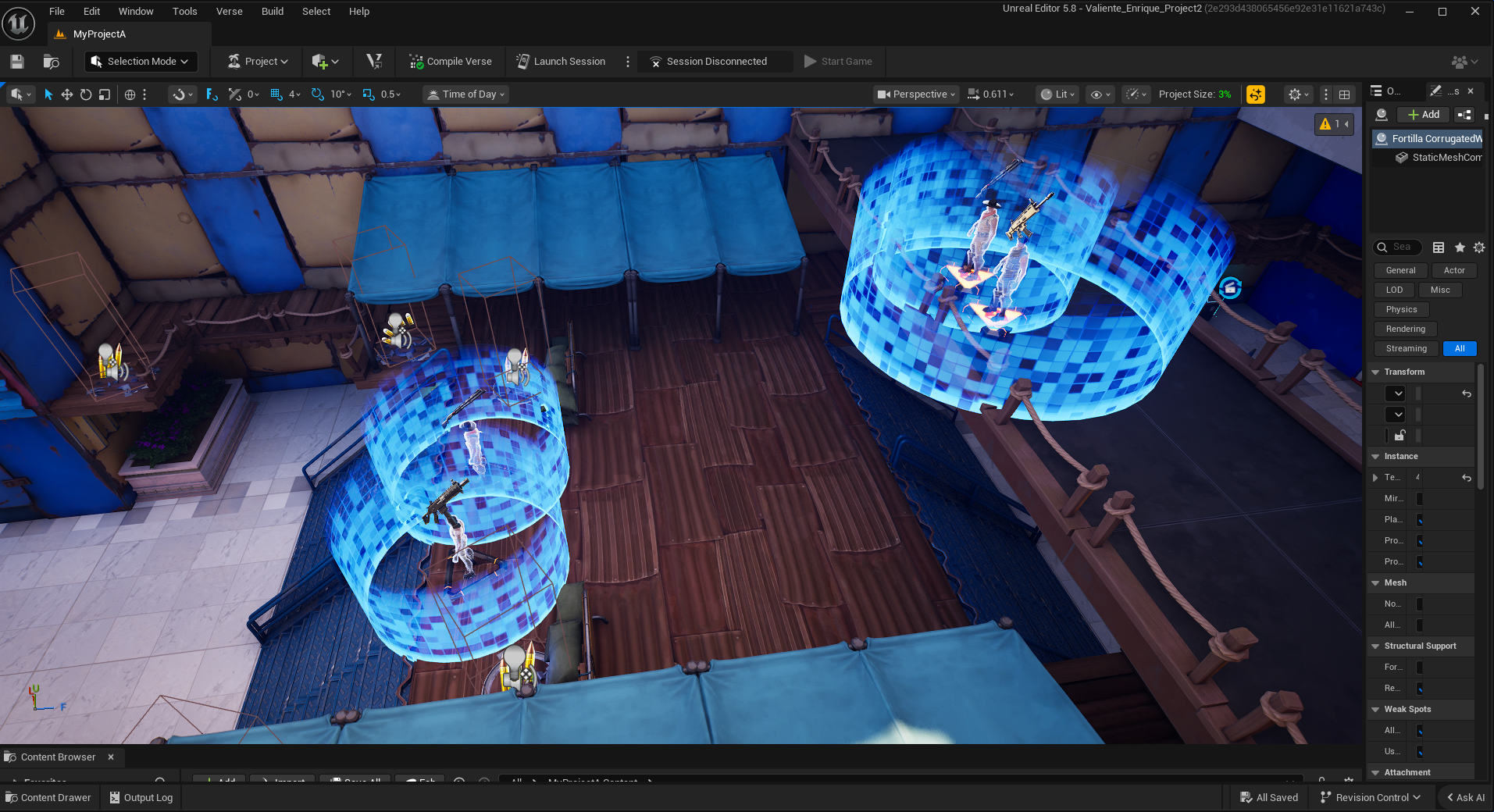Open the Window menu
Viewport: 1494px width, 812px height.
[x=136, y=12]
